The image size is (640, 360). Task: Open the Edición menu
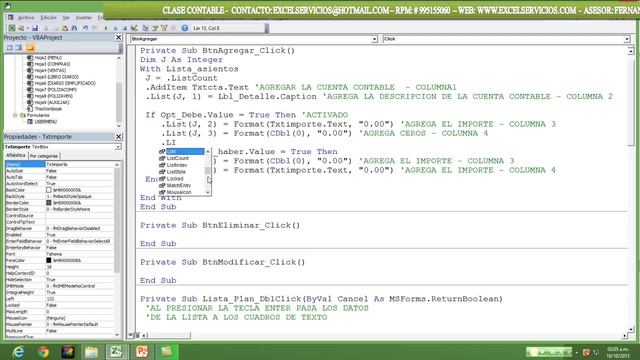pyautogui.click(x=48, y=18)
